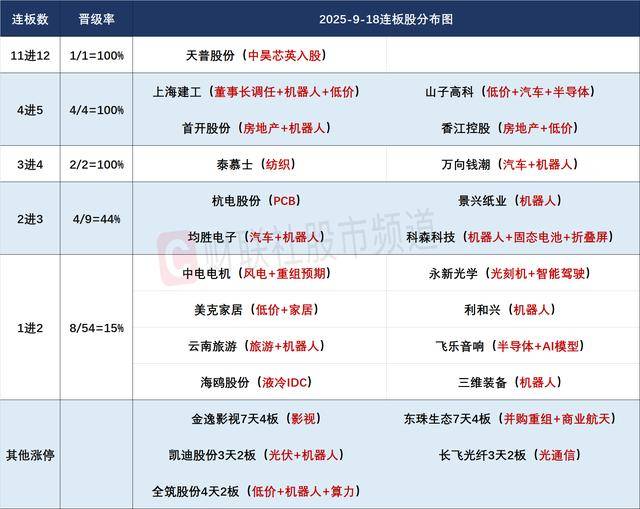This screenshot has width=640, height=509.
Task: Click the 其他涨停 row label
Action: [x=32, y=455]
